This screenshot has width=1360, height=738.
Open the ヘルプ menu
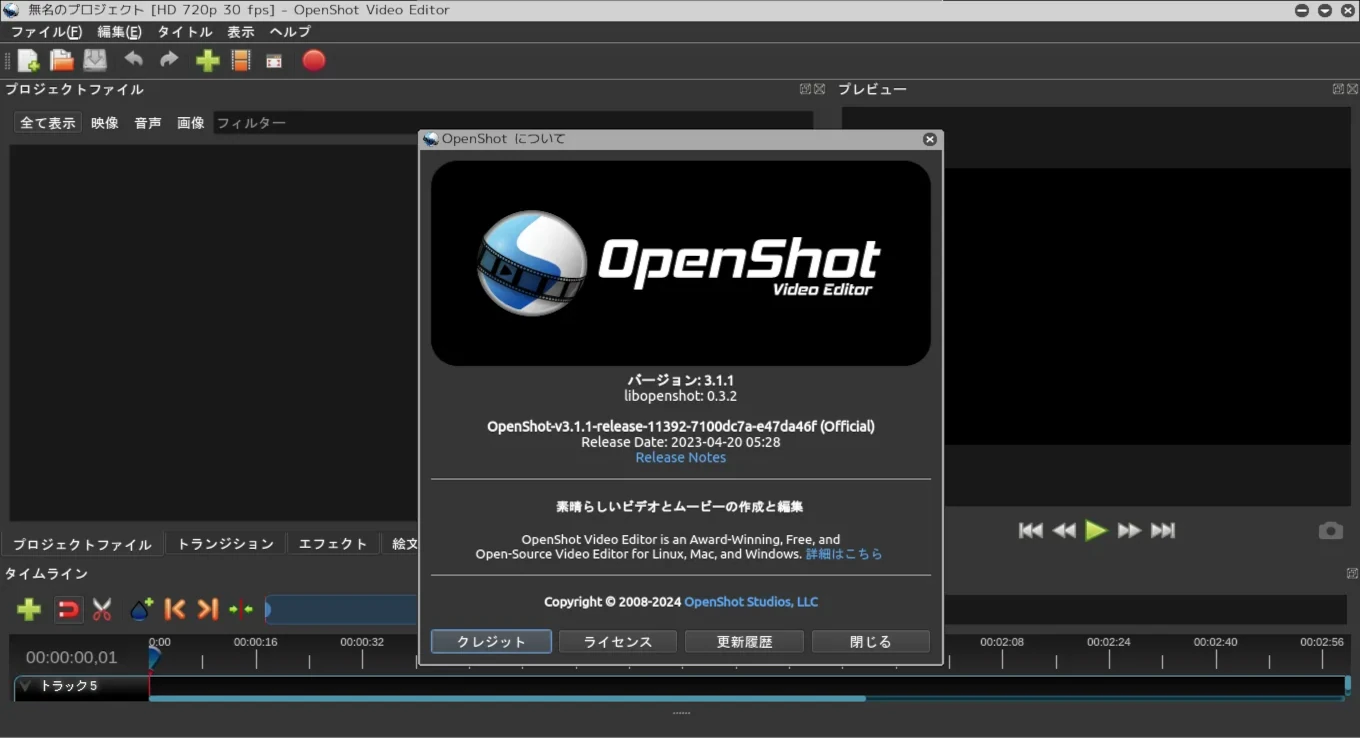[290, 32]
